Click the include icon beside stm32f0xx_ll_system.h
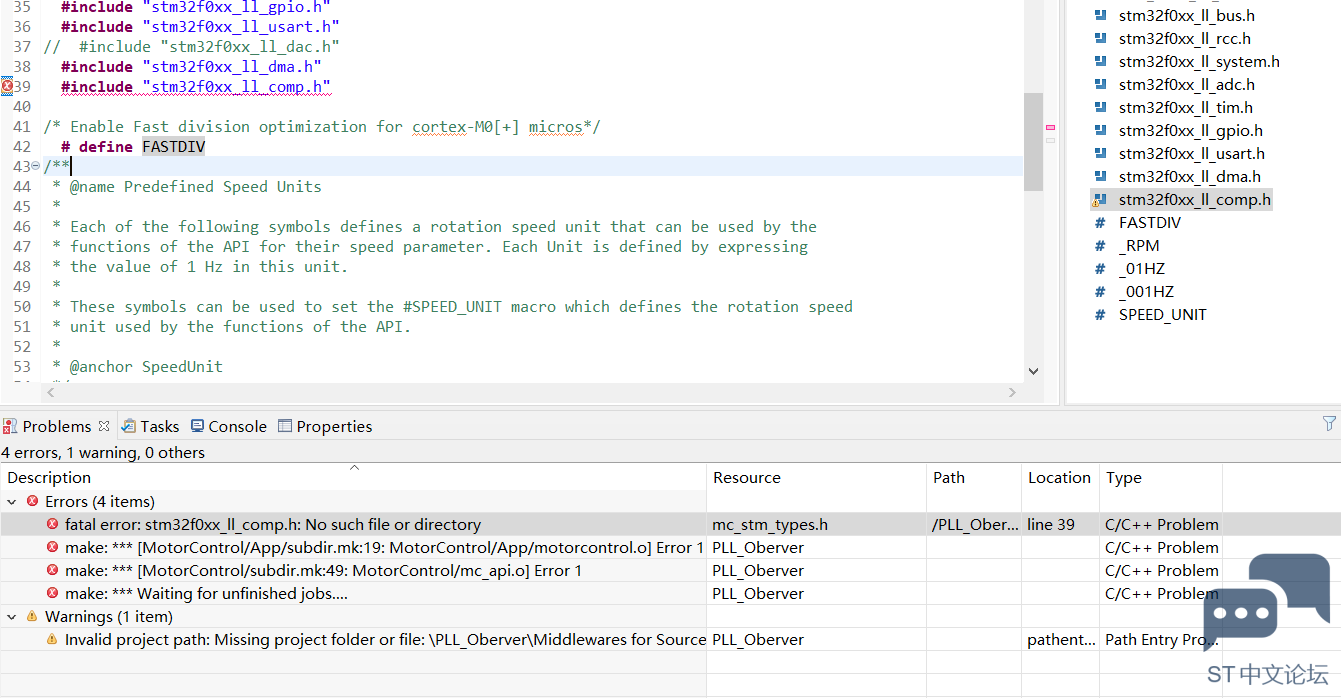The height and width of the screenshot is (698, 1341). [1100, 61]
